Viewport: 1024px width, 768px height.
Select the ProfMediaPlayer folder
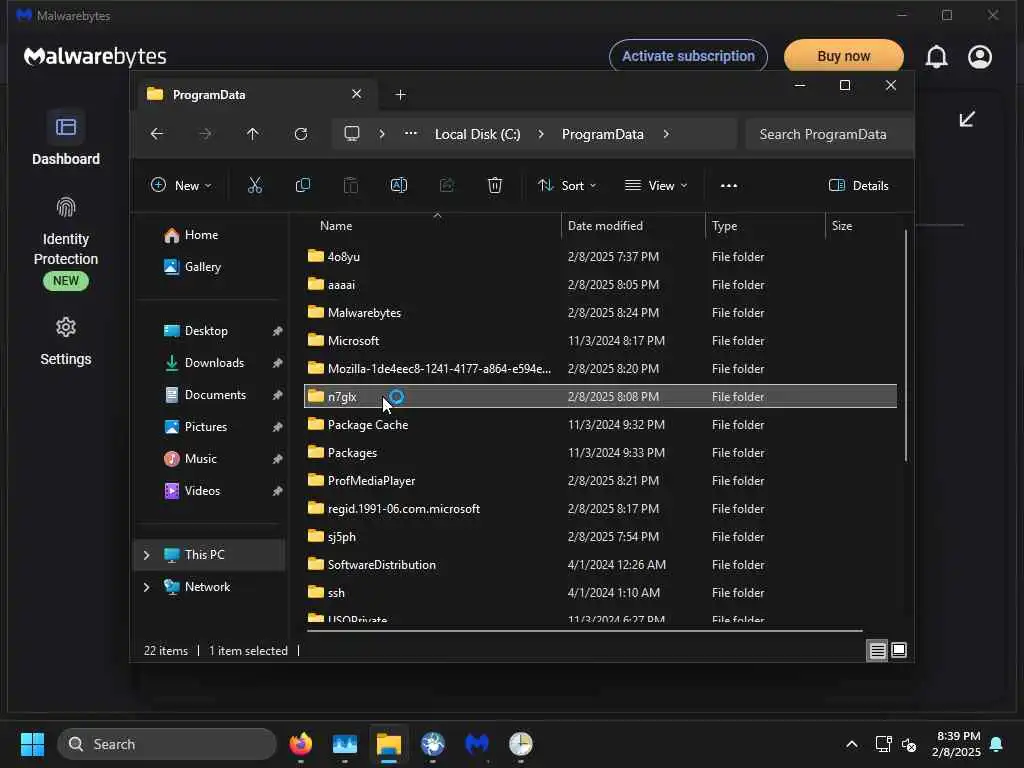[x=600, y=481]
